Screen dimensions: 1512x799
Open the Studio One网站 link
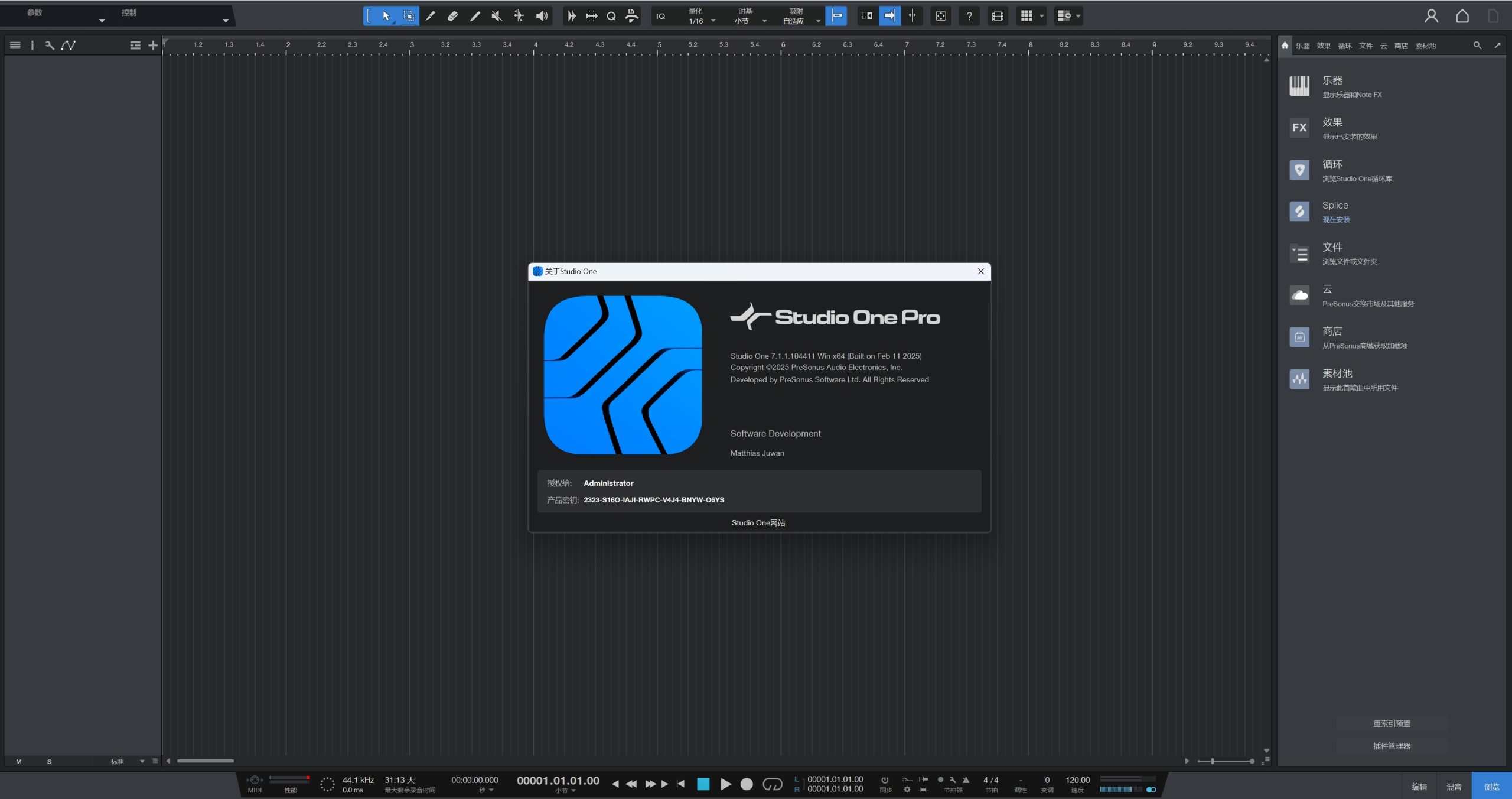[758, 522]
